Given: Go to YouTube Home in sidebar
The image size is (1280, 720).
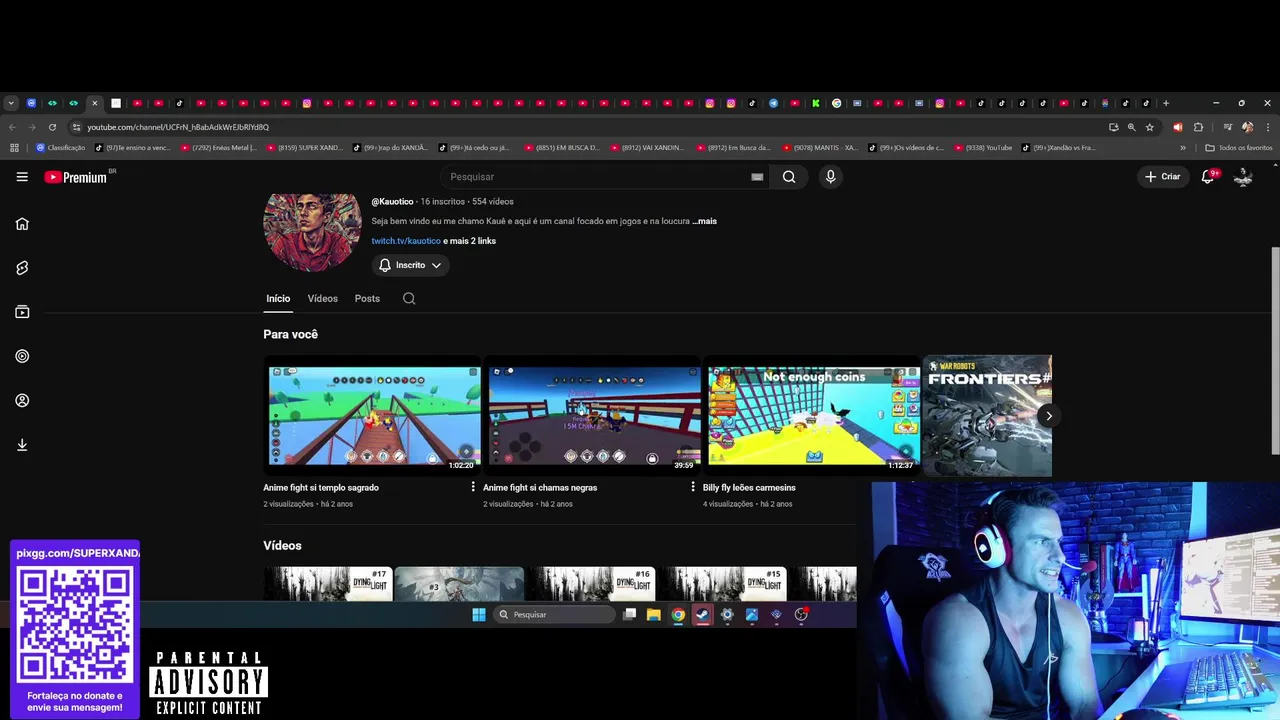Looking at the screenshot, I should pyautogui.click(x=22, y=224).
